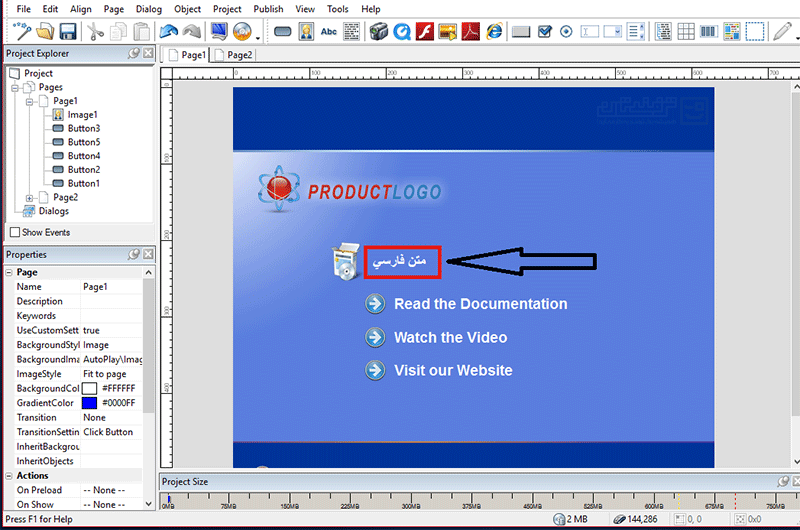Insert a PDF object from the toolbar
This screenshot has height=530, width=800.
tap(471, 32)
